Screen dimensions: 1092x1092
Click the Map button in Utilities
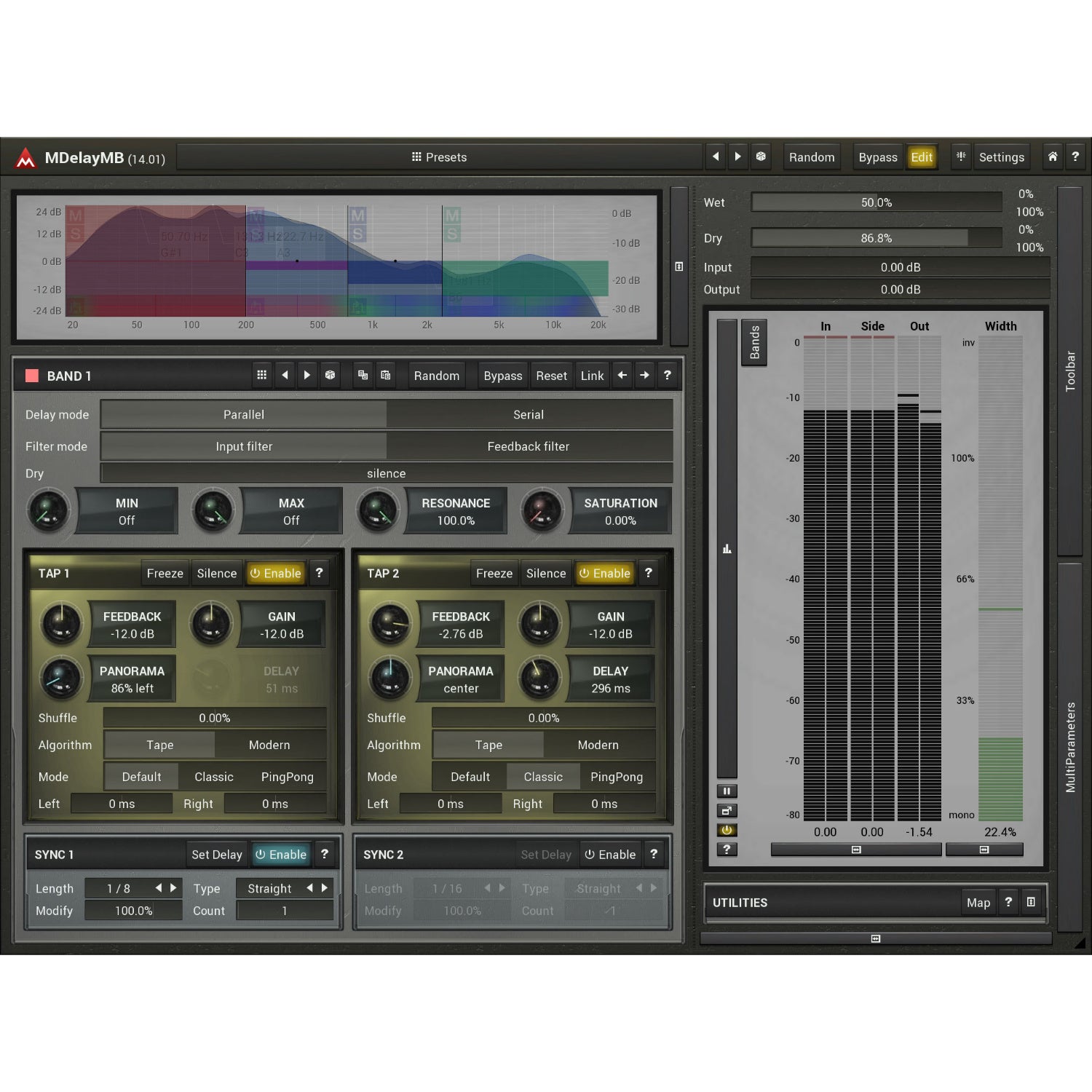pyautogui.click(x=978, y=902)
